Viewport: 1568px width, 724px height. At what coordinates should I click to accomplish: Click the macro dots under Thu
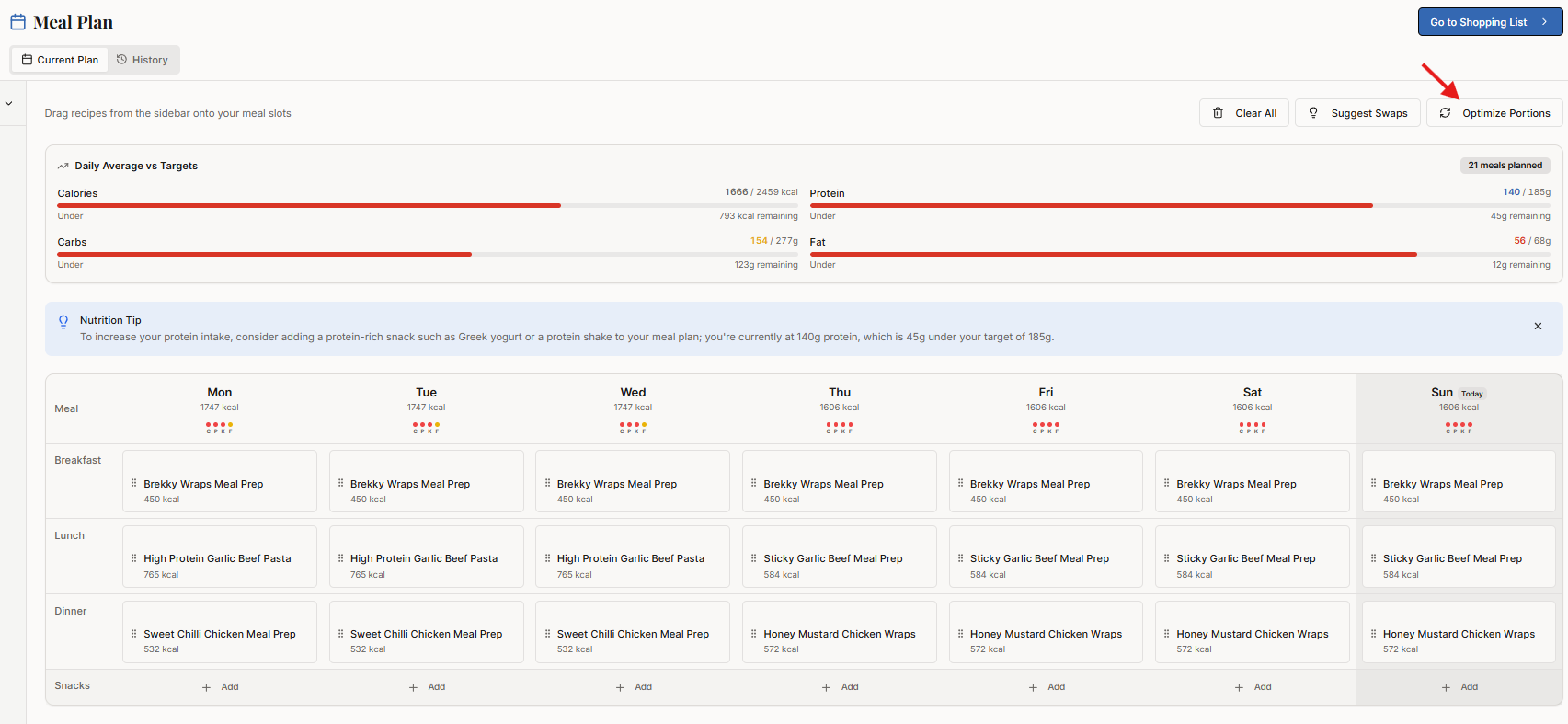(840, 428)
